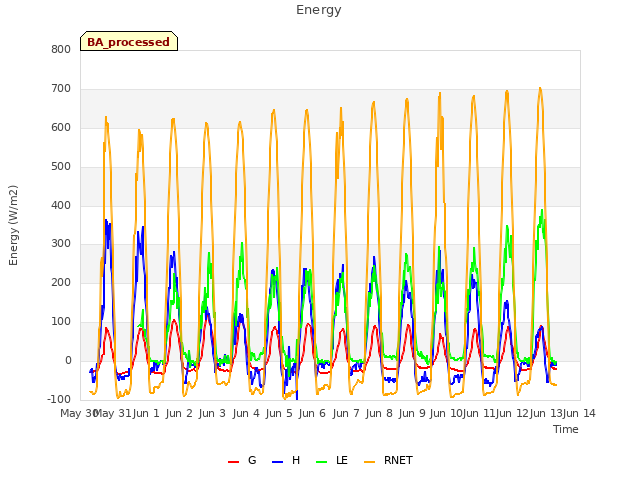Click the green LE legend marker
Image resolution: width=640 pixels, height=480 pixels.
(322, 462)
